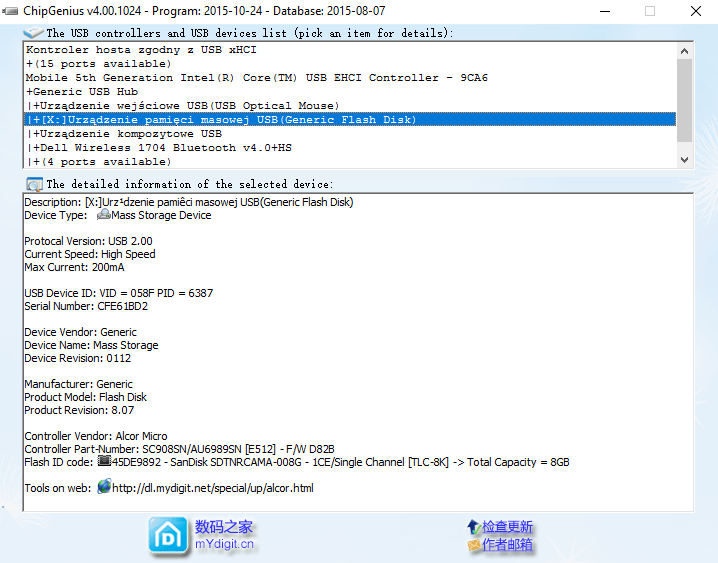Click the upward arrow check-update icon

pos(473,527)
